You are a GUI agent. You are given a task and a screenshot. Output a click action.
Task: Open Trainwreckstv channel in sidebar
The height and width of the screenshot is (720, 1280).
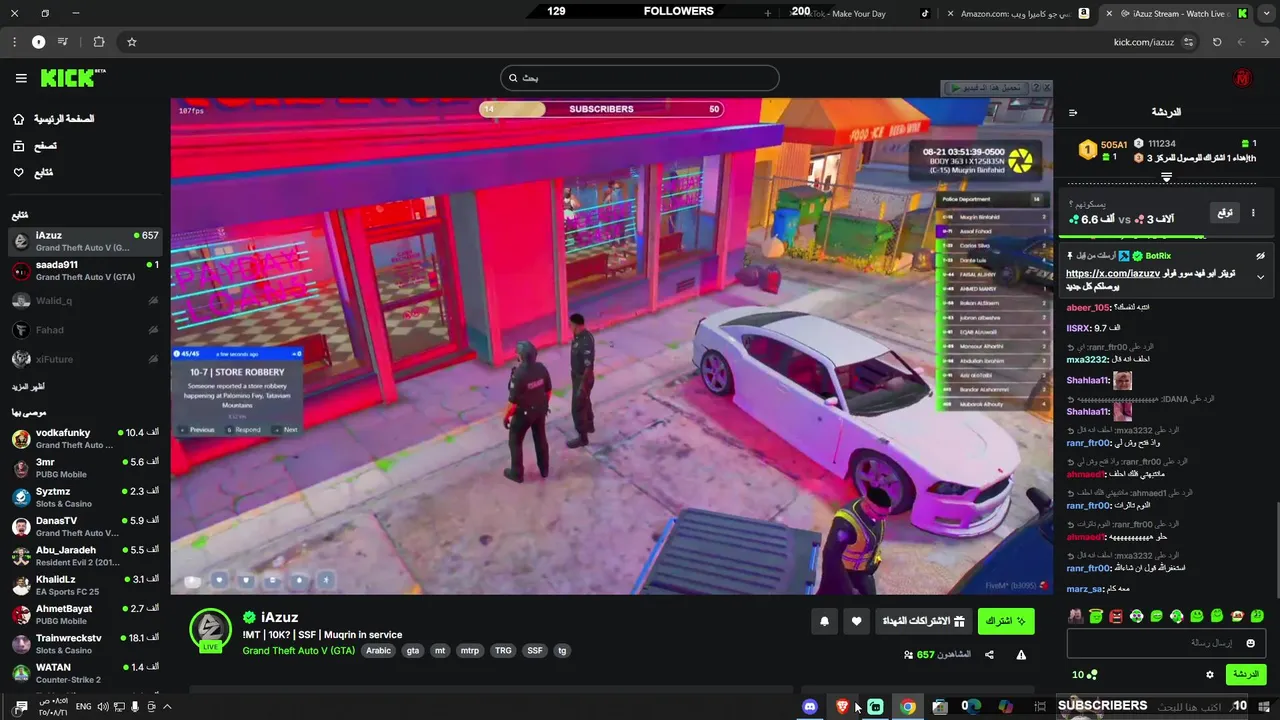(x=85, y=644)
